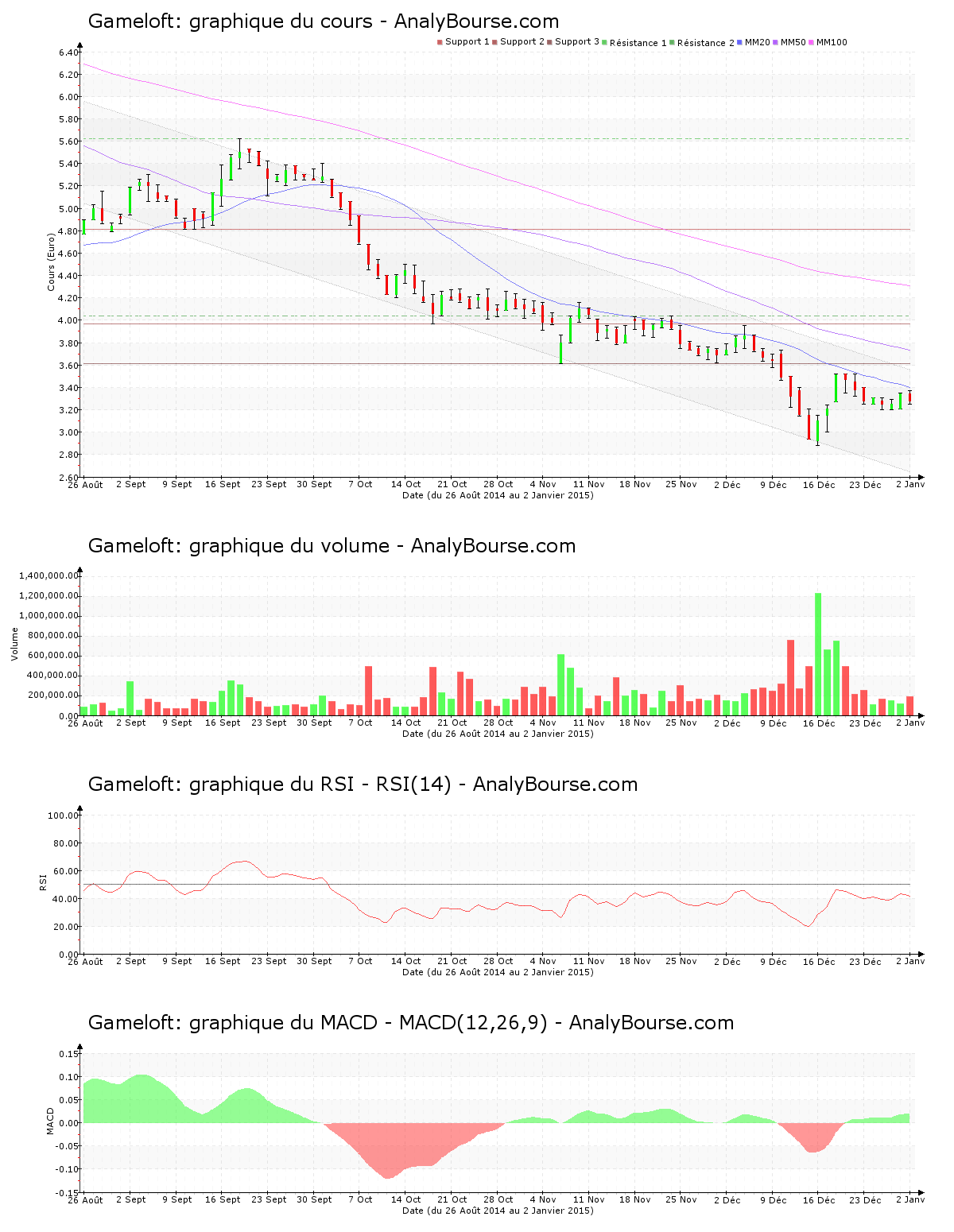Click '21 Oct' date tick on MACD chart

point(452,1200)
